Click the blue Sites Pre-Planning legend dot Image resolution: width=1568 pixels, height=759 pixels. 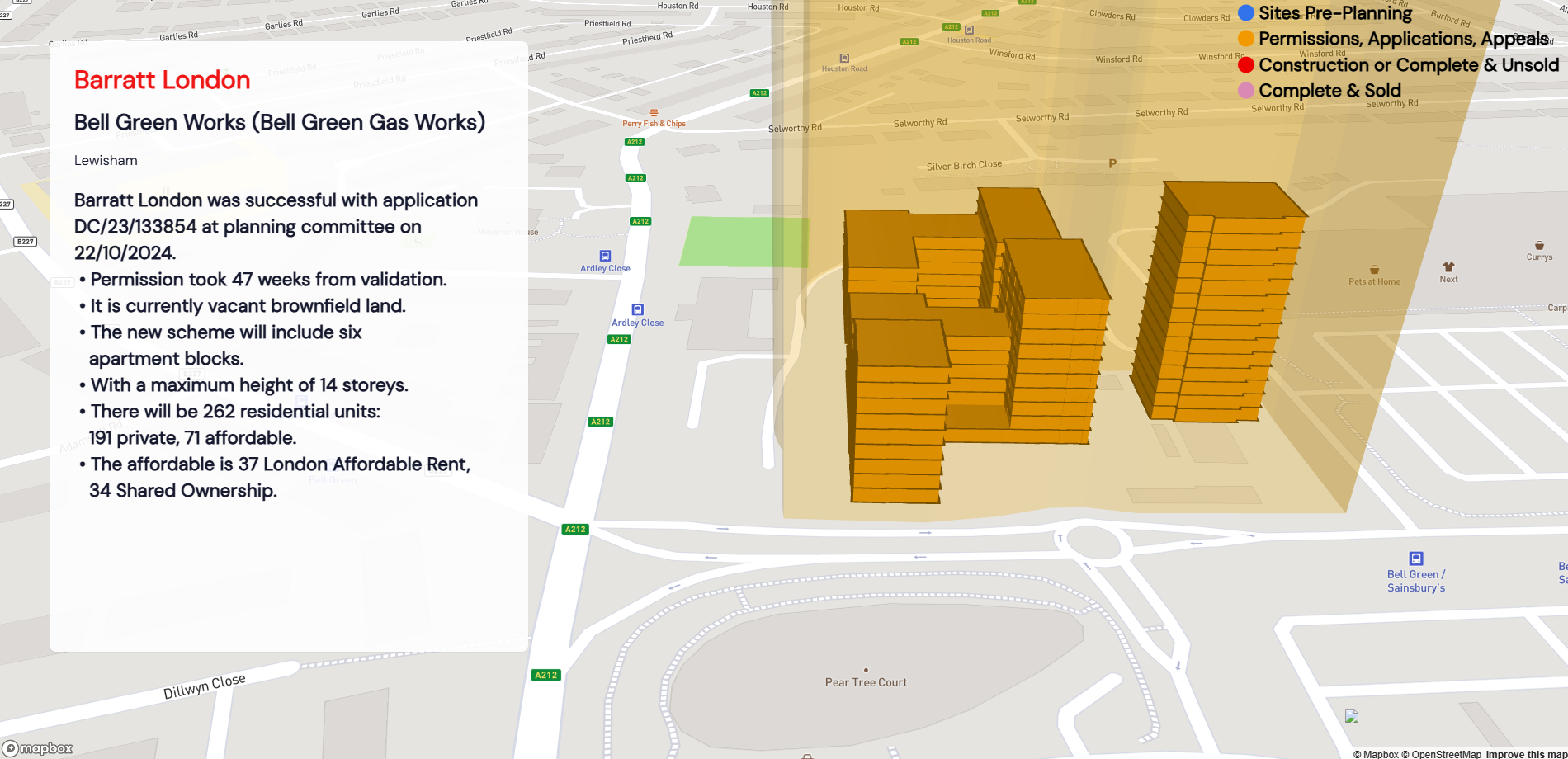point(1246,12)
